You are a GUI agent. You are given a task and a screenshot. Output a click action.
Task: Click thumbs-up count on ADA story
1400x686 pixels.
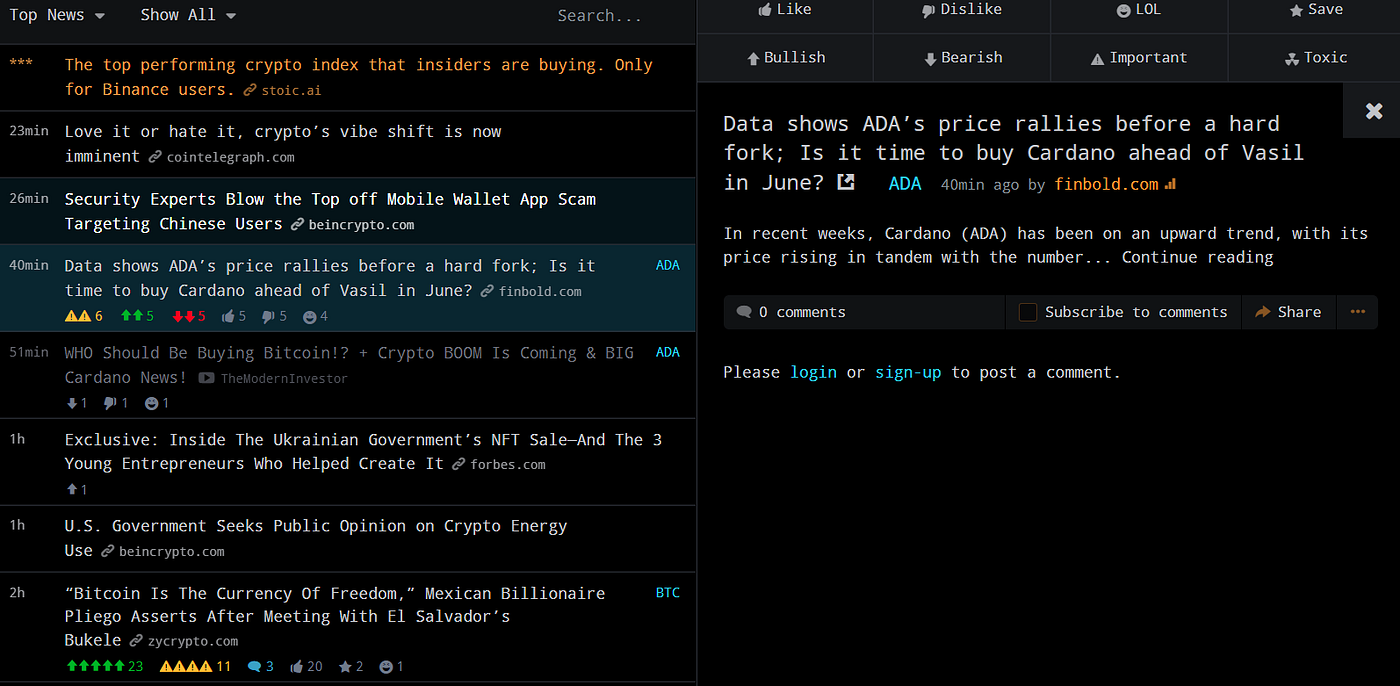click(234, 316)
